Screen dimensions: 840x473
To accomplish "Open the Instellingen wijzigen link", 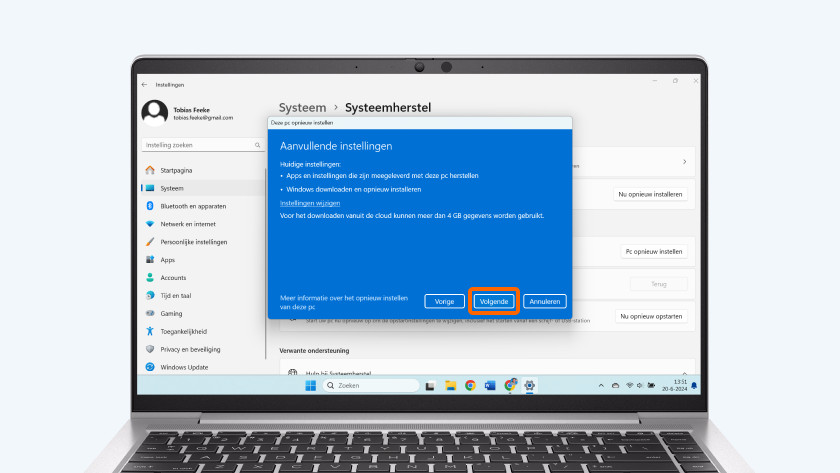I will (302, 203).
